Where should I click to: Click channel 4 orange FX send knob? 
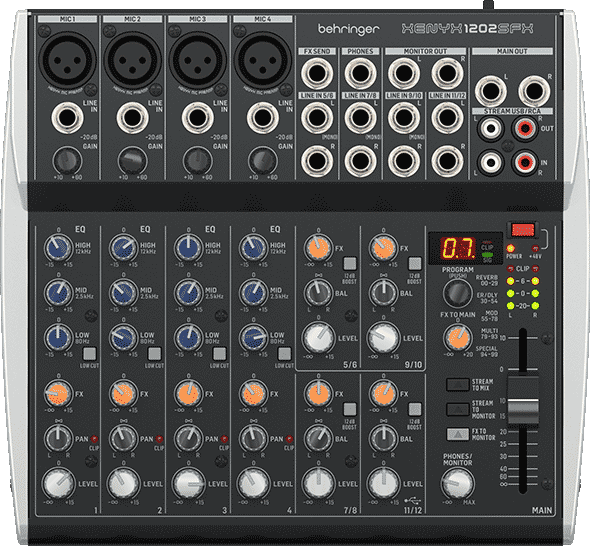click(x=254, y=394)
